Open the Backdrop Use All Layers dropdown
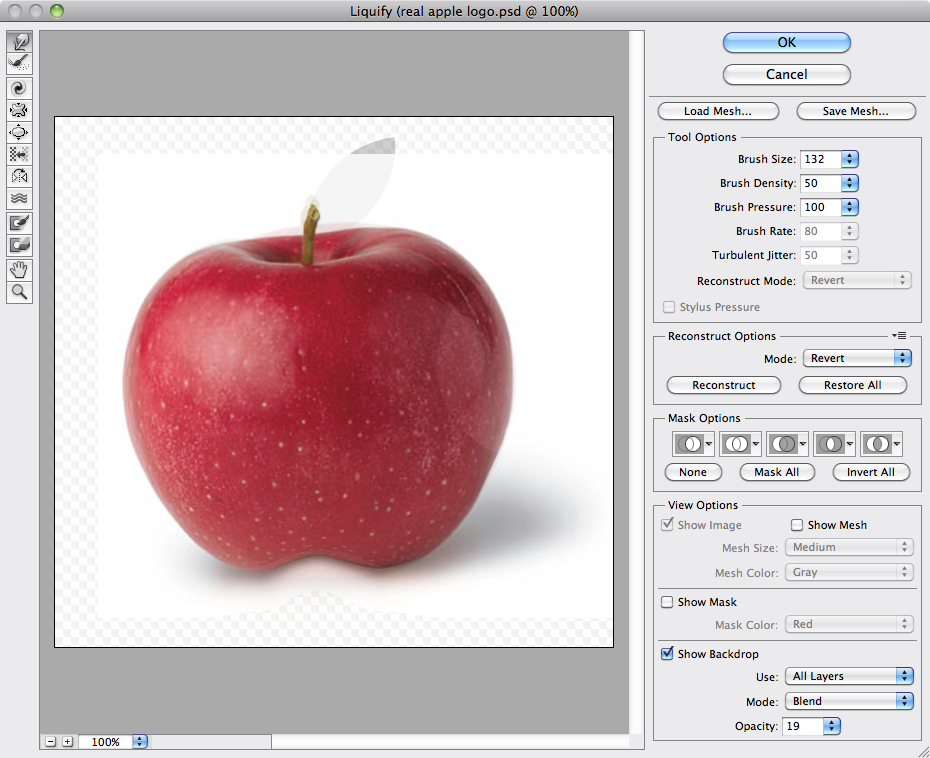The height and width of the screenshot is (758, 930). (x=849, y=676)
